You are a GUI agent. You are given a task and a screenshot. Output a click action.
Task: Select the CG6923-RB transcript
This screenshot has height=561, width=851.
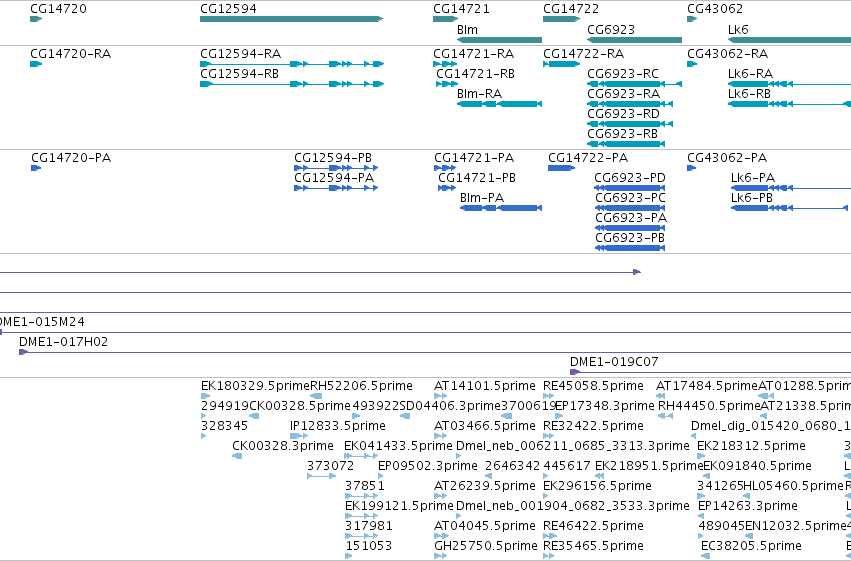click(626, 144)
